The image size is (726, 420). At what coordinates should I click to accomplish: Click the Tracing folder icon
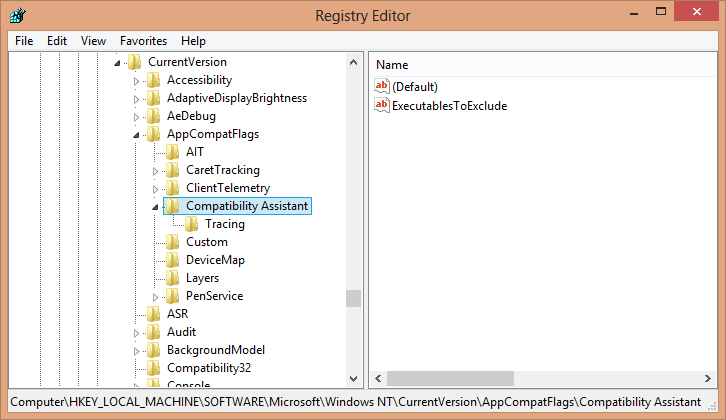click(192, 224)
